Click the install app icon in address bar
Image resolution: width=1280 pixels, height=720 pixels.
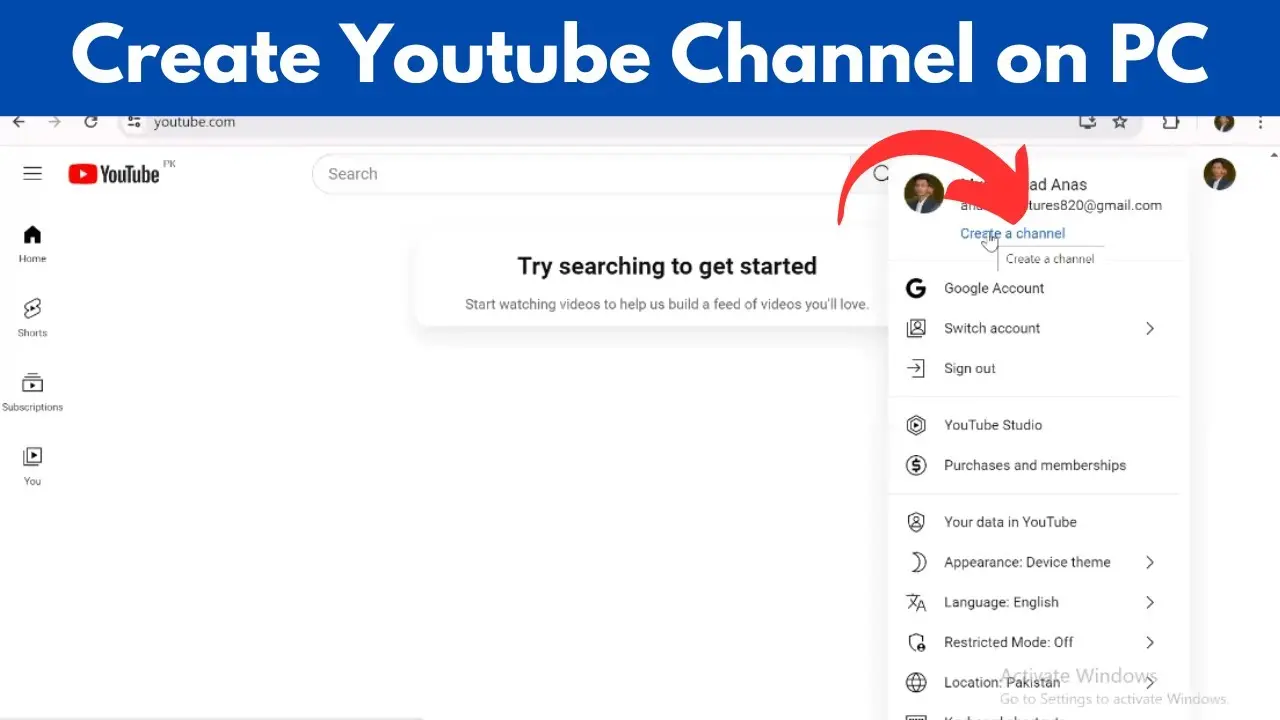(1088, 122)
